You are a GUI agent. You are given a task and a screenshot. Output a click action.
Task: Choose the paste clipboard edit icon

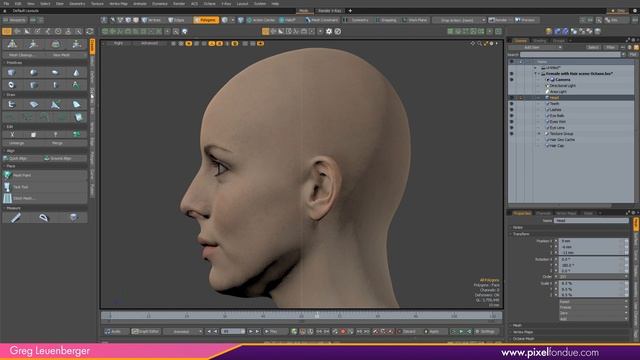(x=33, y=134)
